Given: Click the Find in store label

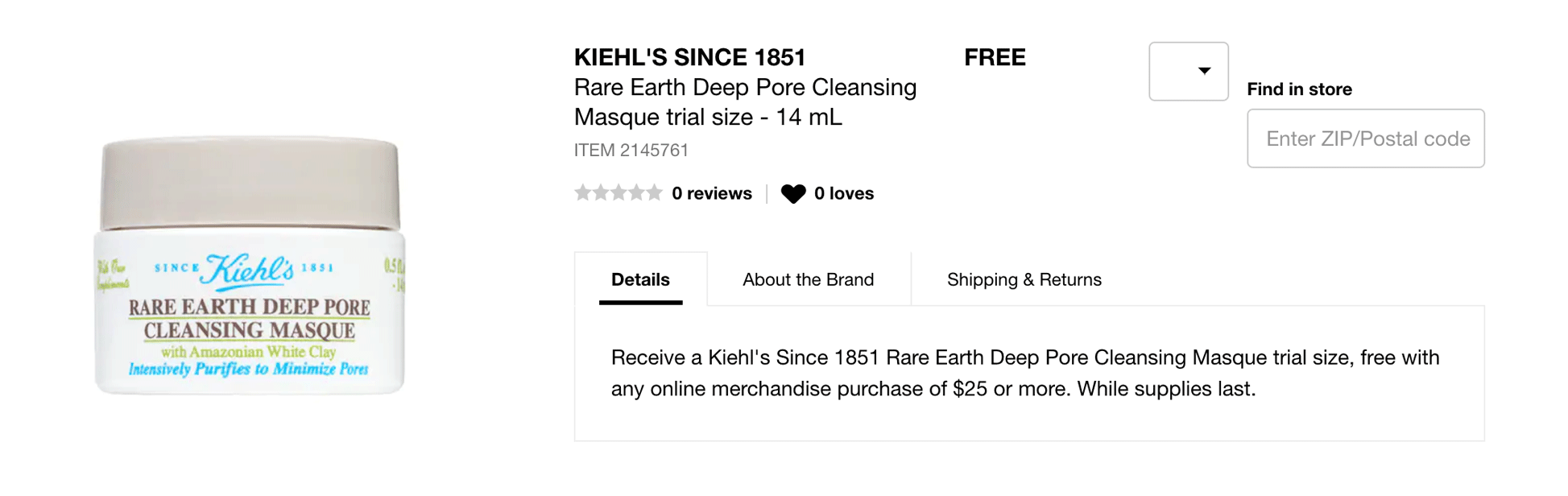Looking at the screenshot, I should point(1299,89).
